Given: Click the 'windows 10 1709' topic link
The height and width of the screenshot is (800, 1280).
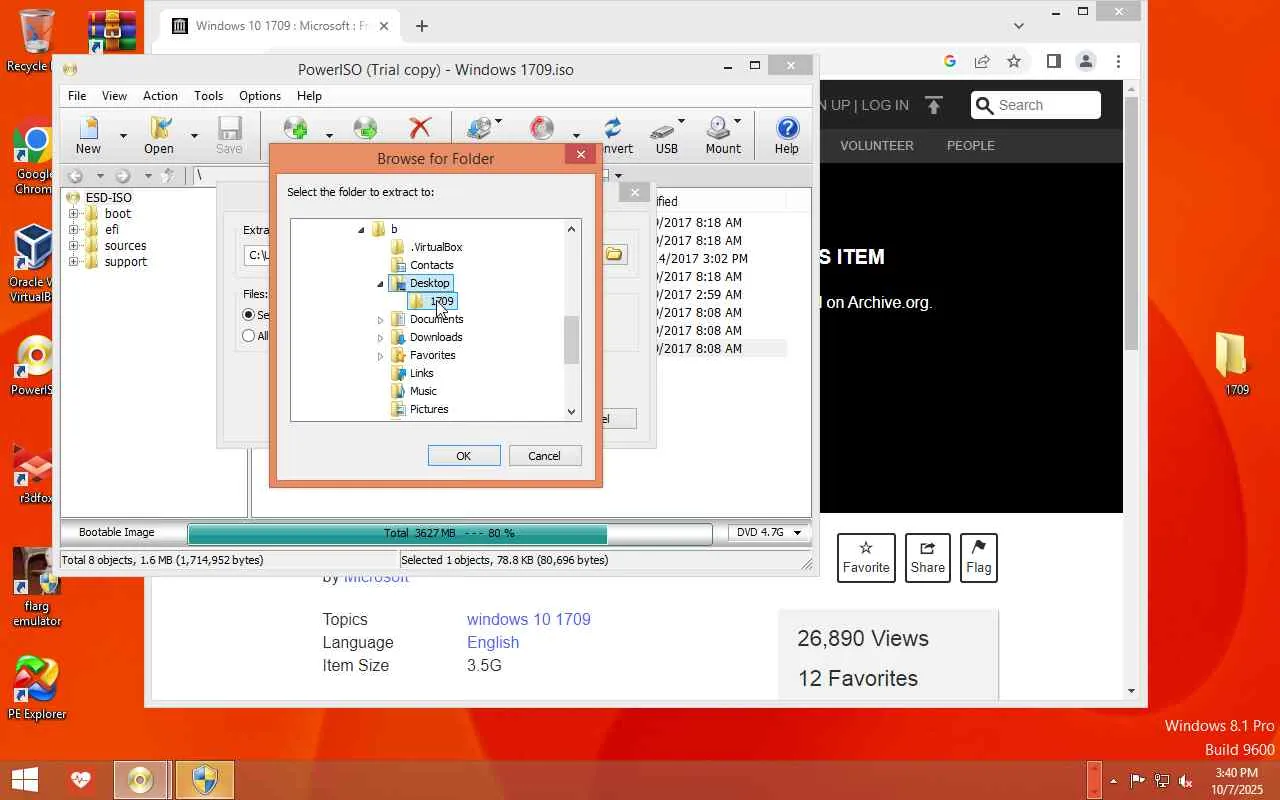Looking at the screenshot, I should pyautogui.click(x=529, y=619).
